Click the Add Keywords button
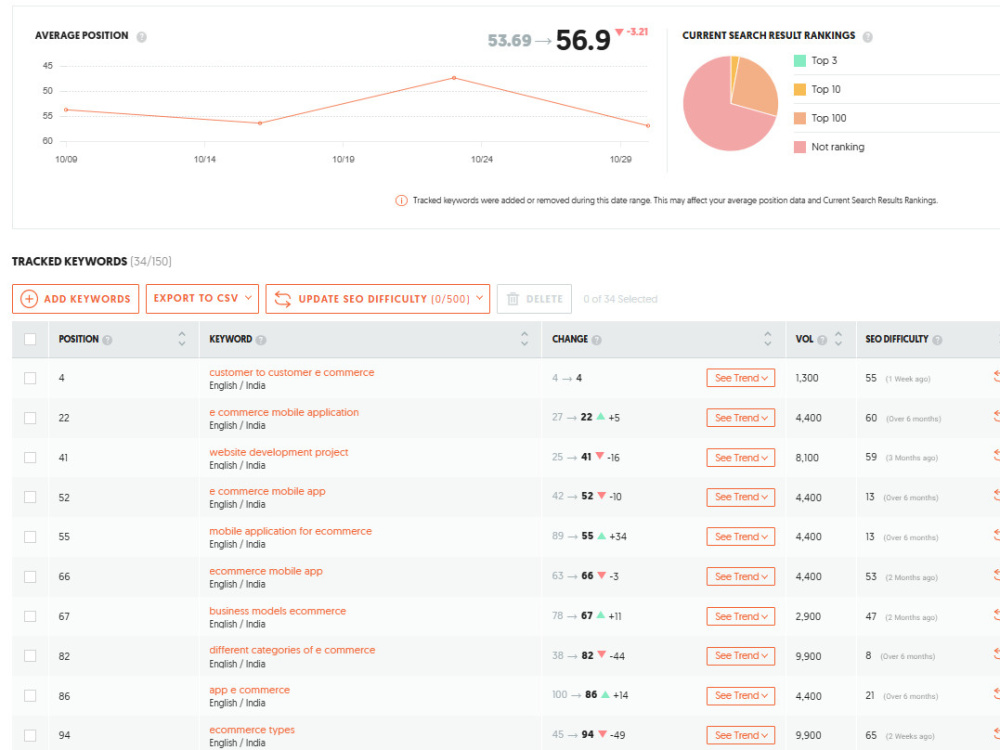The height and width of the screenshot is (750, 1000). click(x=75, y=298)
